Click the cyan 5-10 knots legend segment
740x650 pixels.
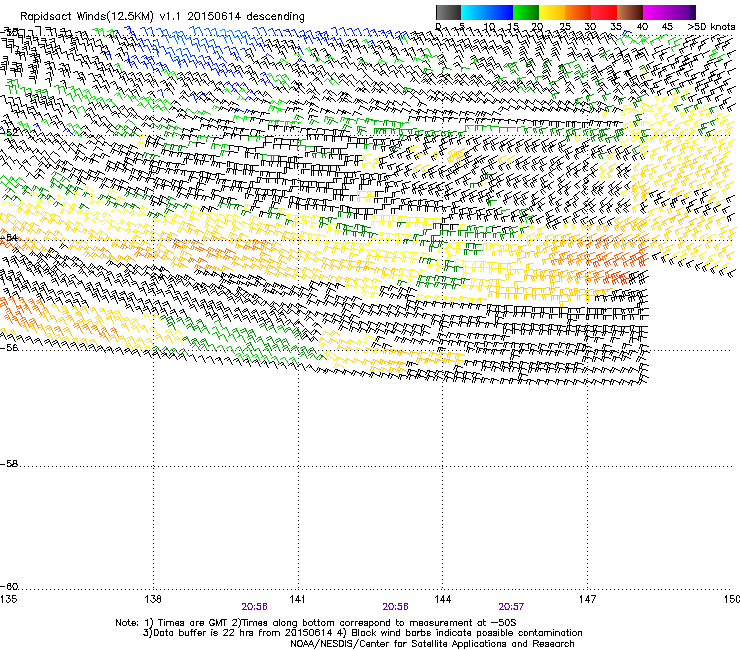click(x=474, y=12)
